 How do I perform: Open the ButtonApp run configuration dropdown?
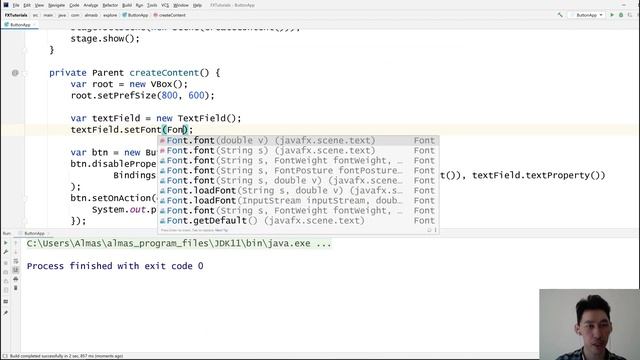(x=587, y=15)
